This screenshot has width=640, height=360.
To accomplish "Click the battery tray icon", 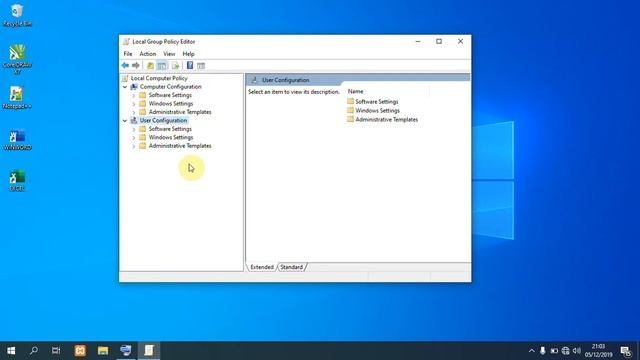I will [x=554, y=351].
